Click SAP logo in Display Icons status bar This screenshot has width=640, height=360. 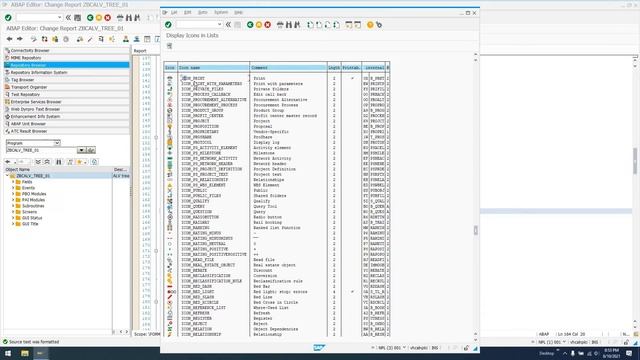(319, 348)
